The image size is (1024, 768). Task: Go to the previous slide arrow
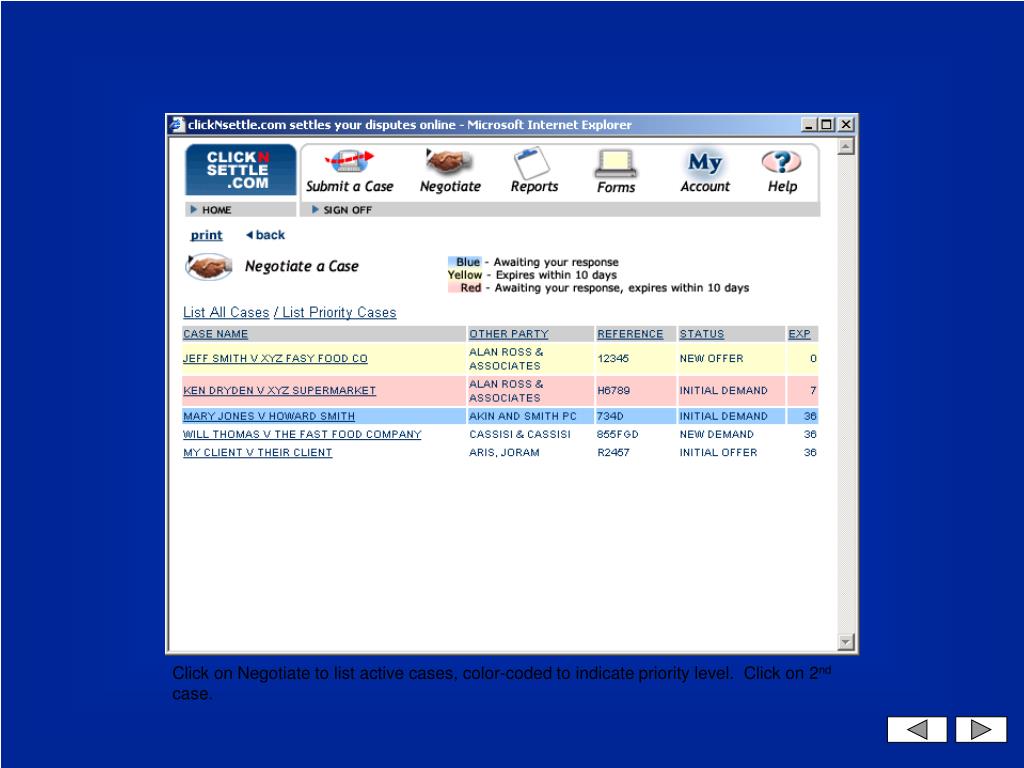(917, 729)
